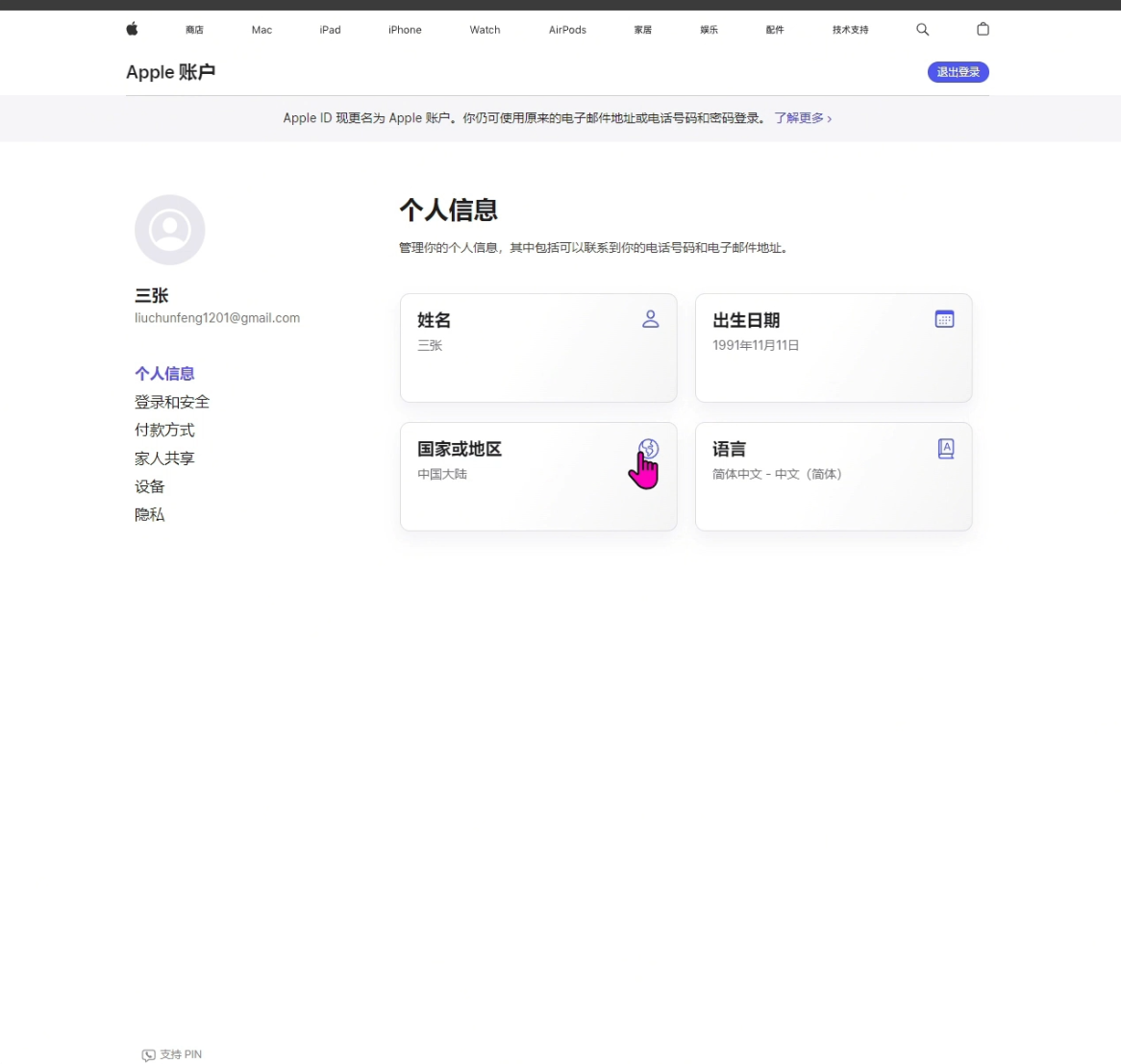1121x1064 pixels.
Task: Open the search magnifier icon
Action: [x=922, y=29]
